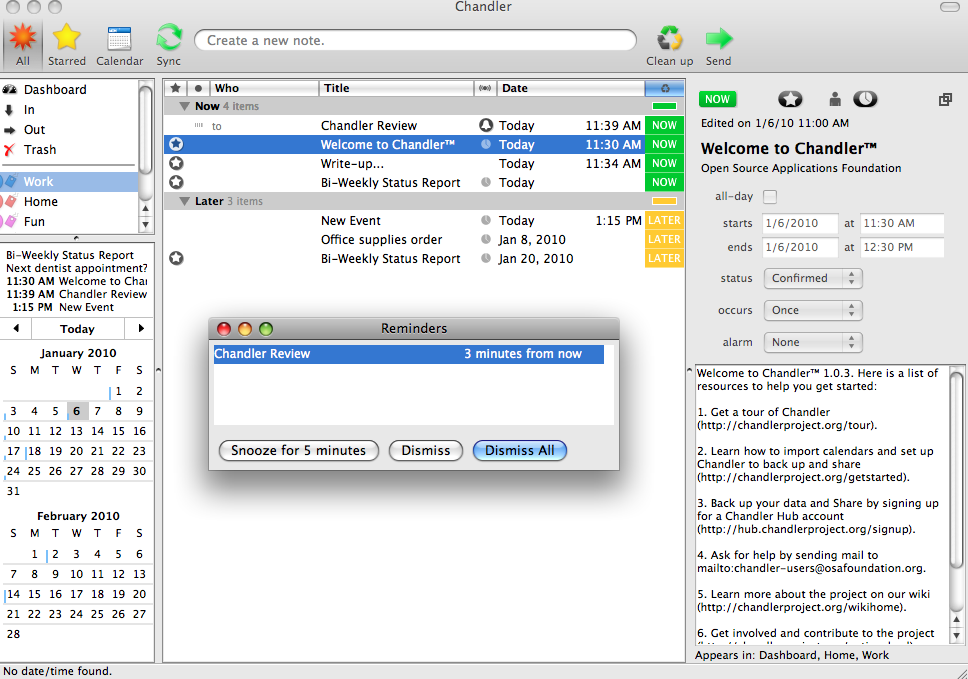Viewport: 968px width, 679px height.
Task: Select the New Event row
Action: (x=424, y=220)
